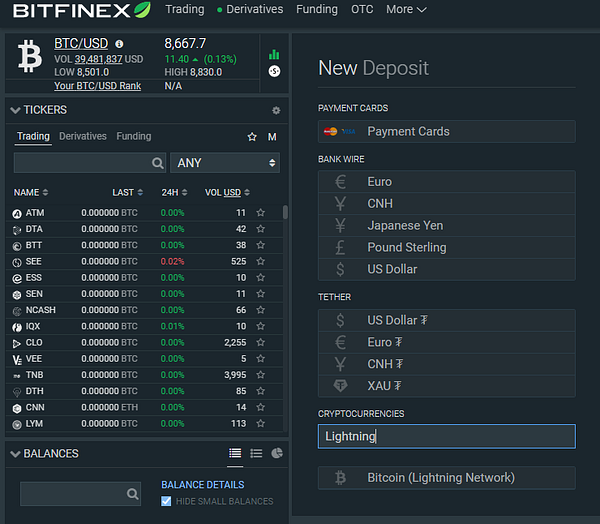Click the favorites star filter in Tickers
This screenshot has height=524, width=600.
pyautogui.click(x=252, y=137)
